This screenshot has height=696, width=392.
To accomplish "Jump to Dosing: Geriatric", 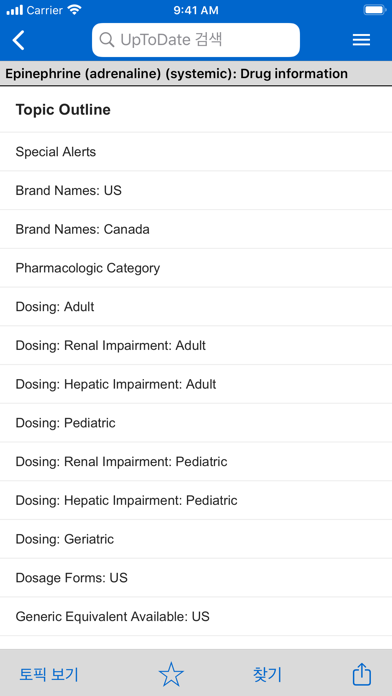I will pyautogui.click(x=196, y=539).
